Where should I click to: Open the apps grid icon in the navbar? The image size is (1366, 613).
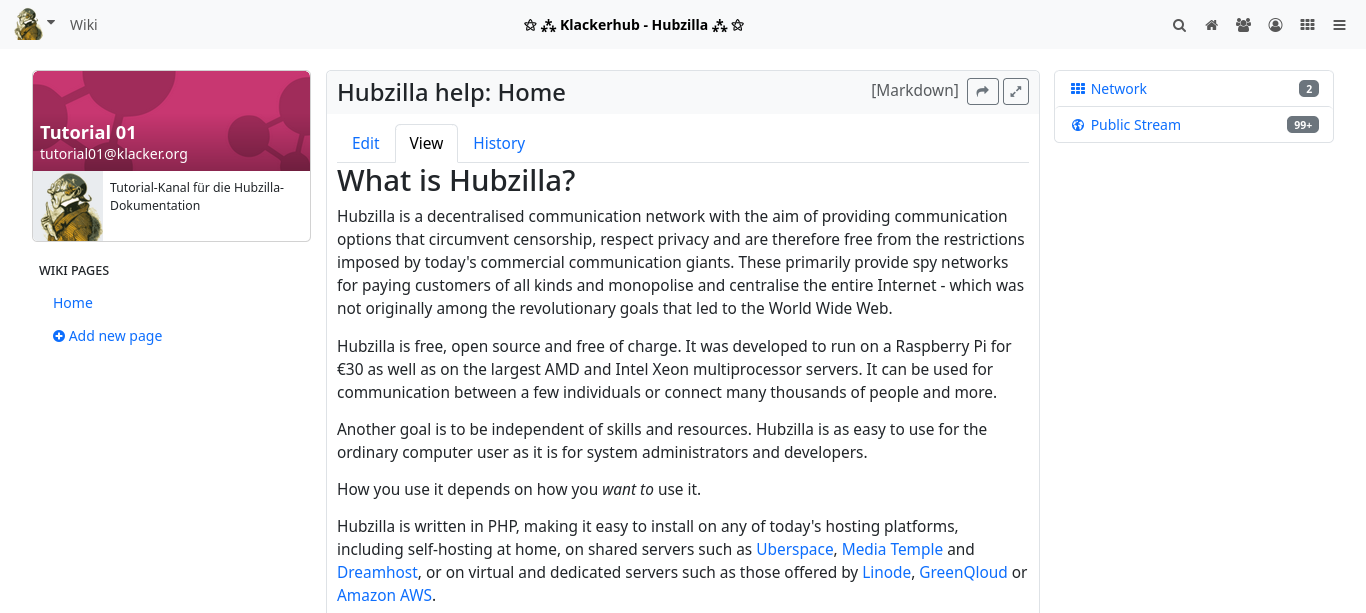(x=1307, y=25)
